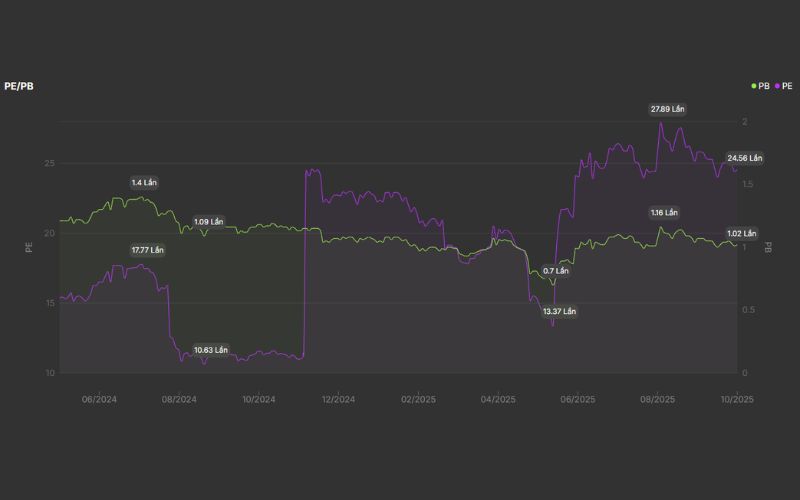Click the 12/2024 x-axis tick

pos(338,399)
